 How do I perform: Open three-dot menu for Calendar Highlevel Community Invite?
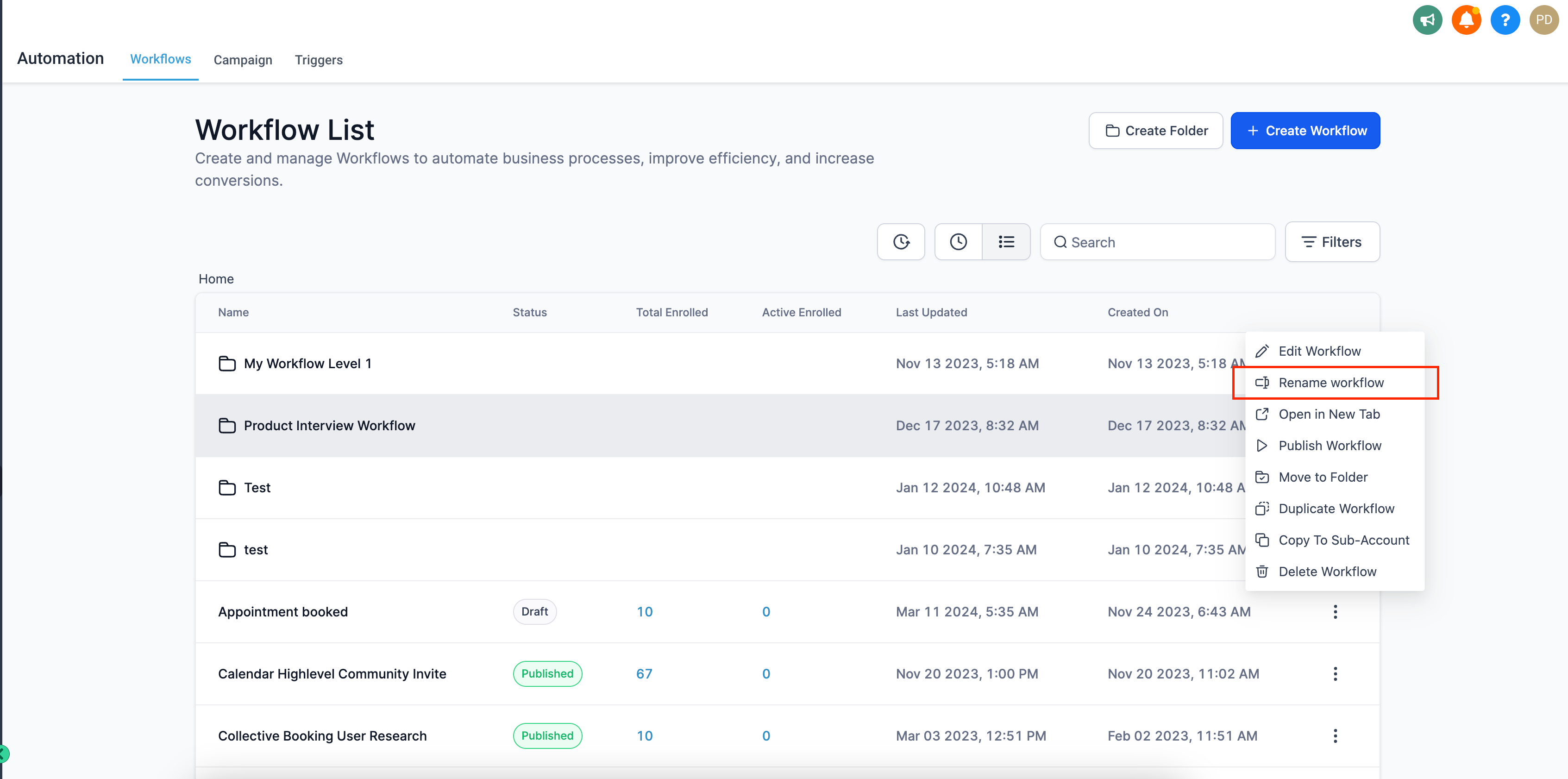pos(1335,674)
